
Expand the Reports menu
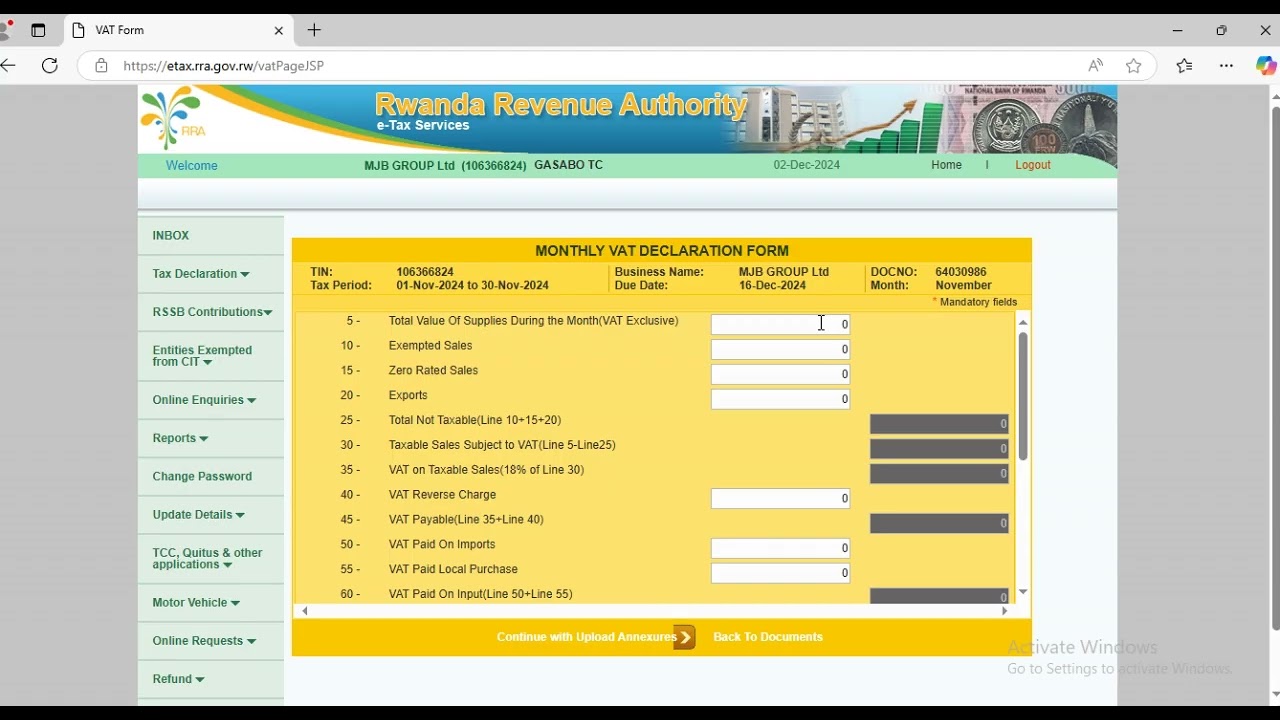[x=211, y=438]
